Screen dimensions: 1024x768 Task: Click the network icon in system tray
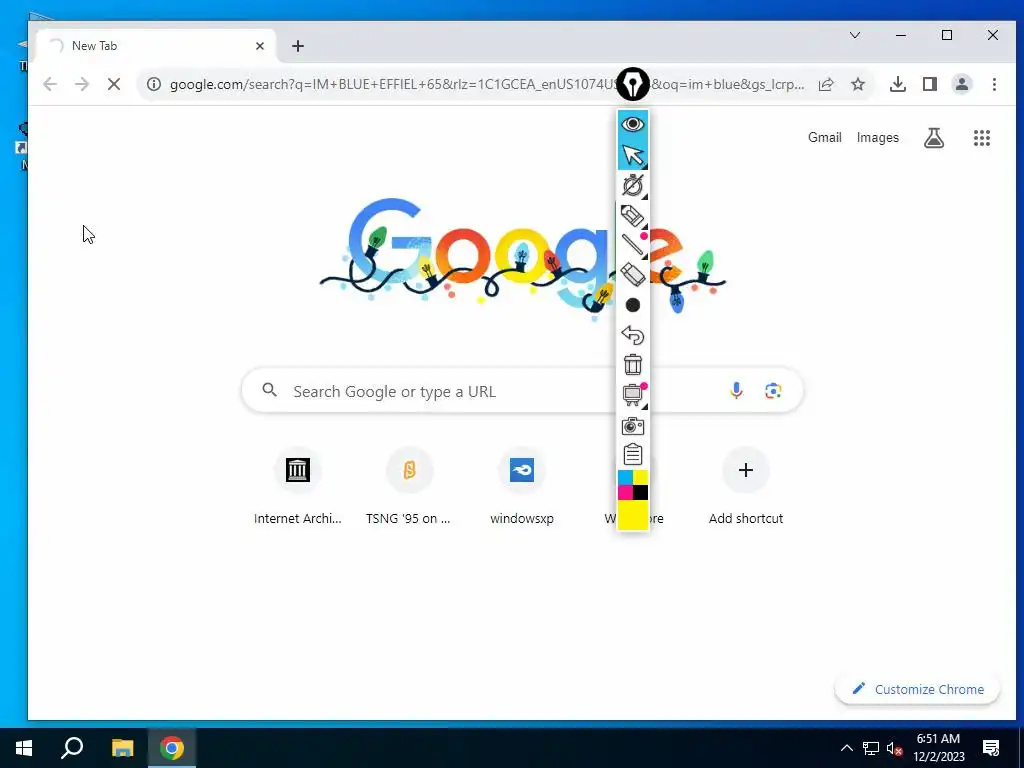pyautogui.click(x=871, y=748)
